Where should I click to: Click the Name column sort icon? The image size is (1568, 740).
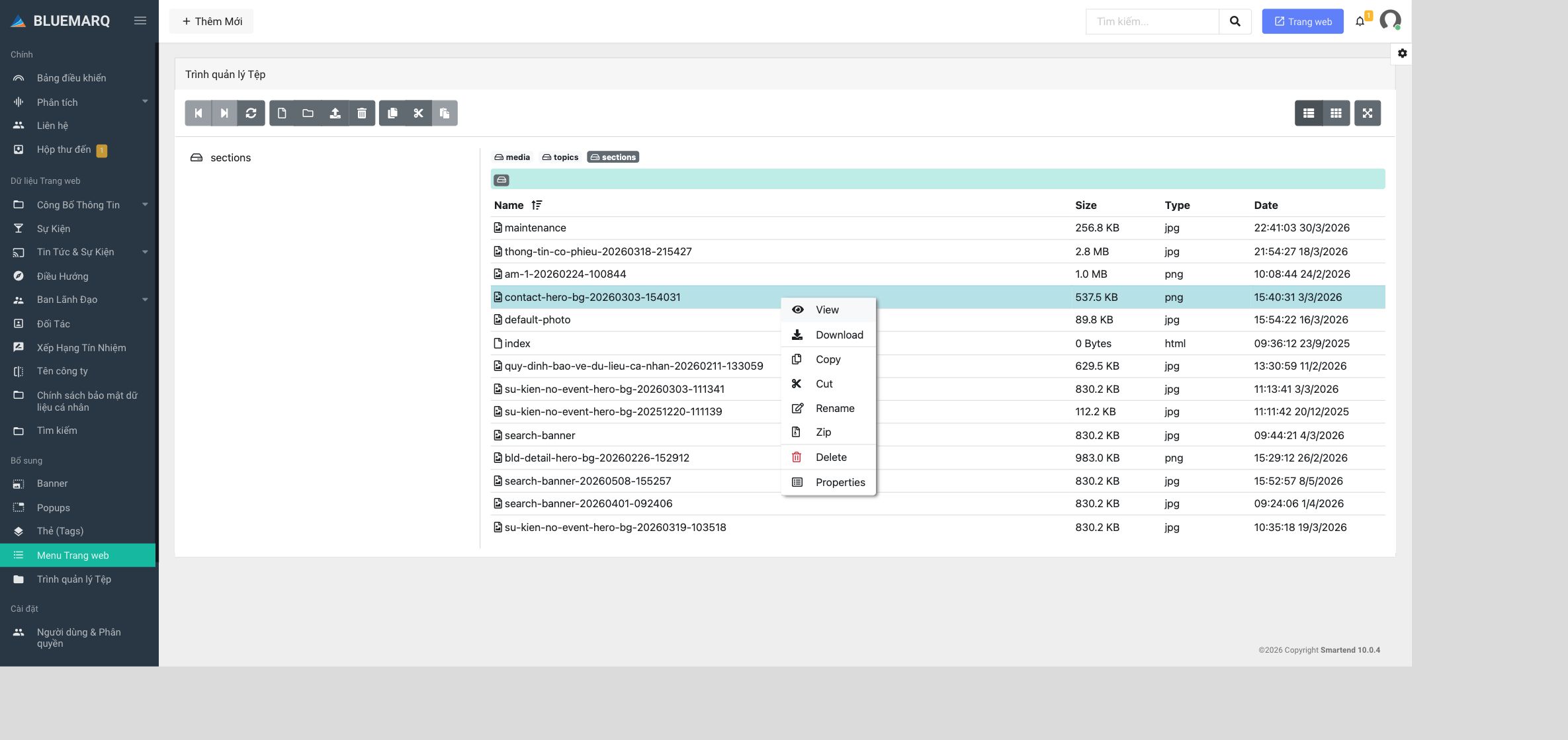(x=537, y=205)
